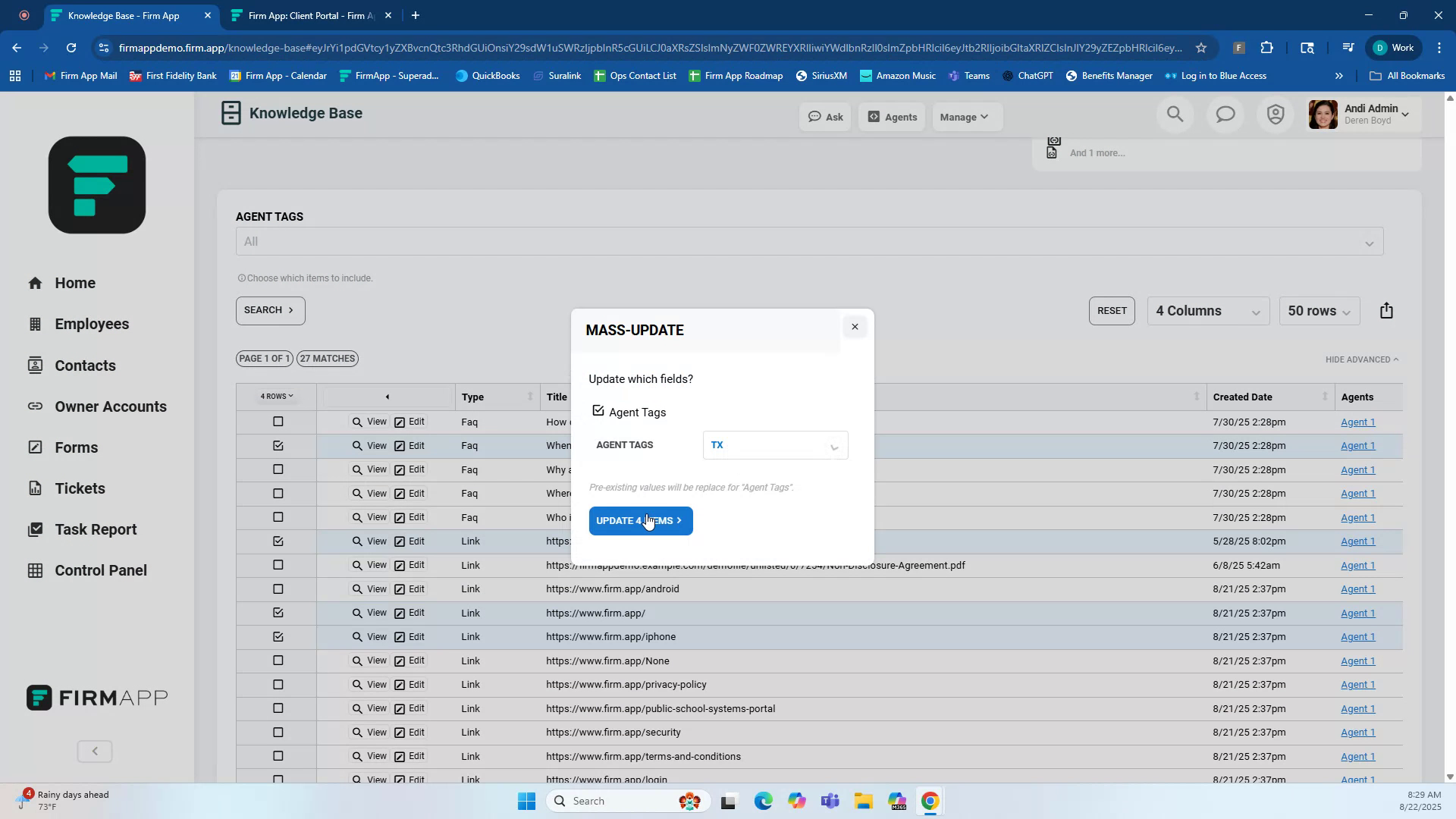The height and width of the screenshot is (819, 1456).
Task: Click the shield security icon in header
Action: coord(1276,115)
